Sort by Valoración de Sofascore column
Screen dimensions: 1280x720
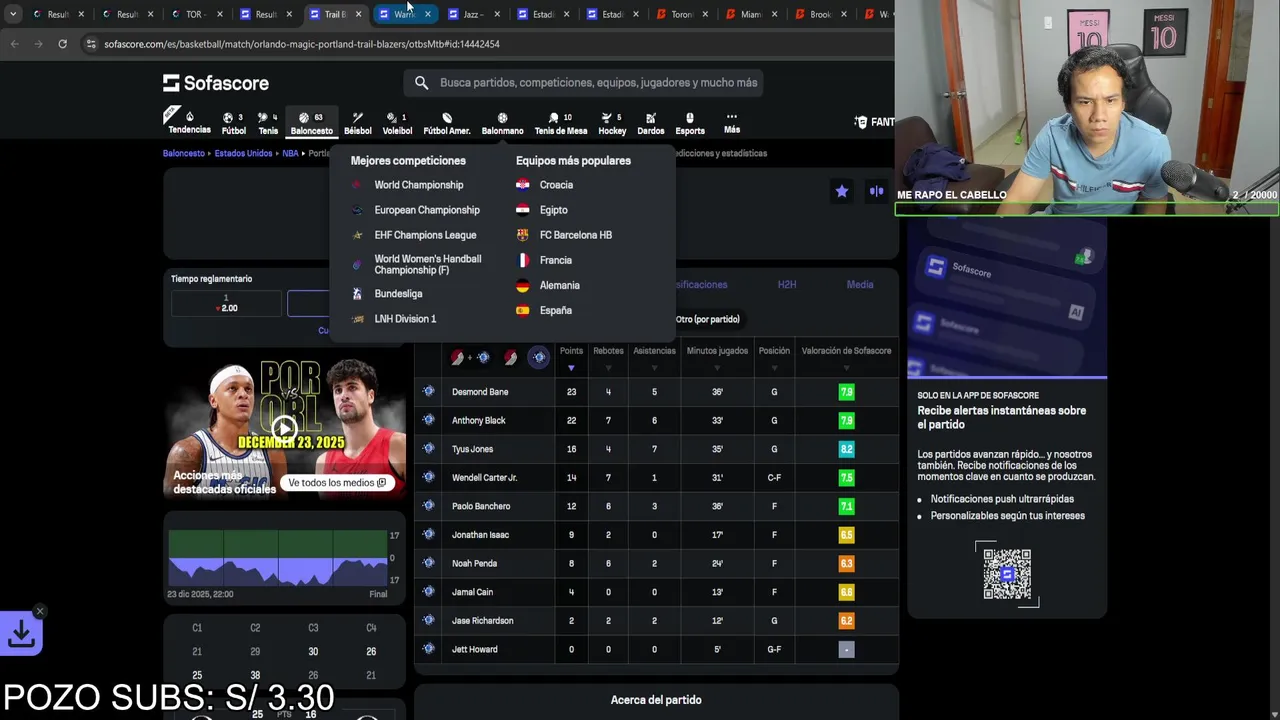click(x=846, y=357)
